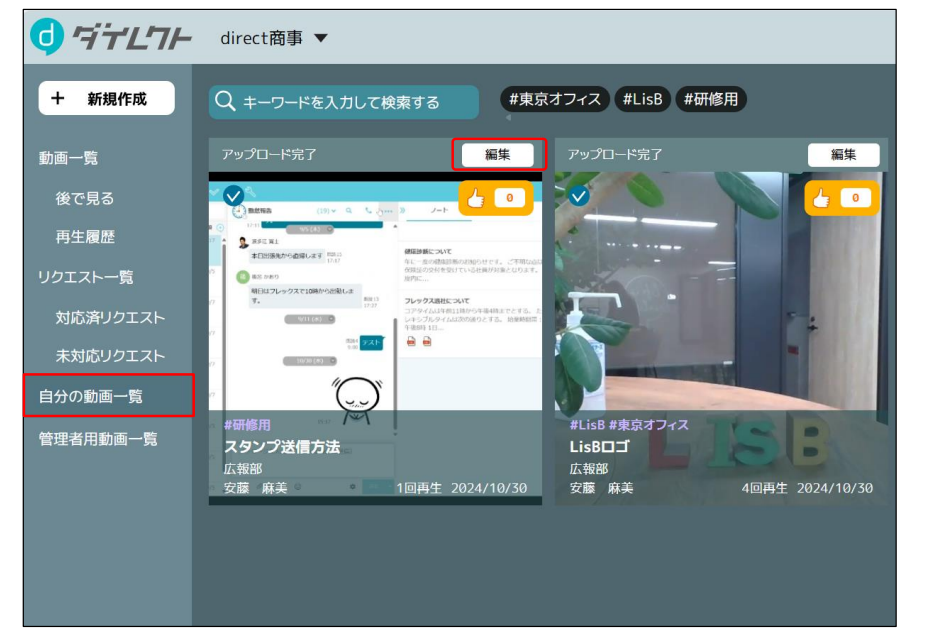
Task: Click 広報部 on LisBロゴ card
Action: point(588,469)
